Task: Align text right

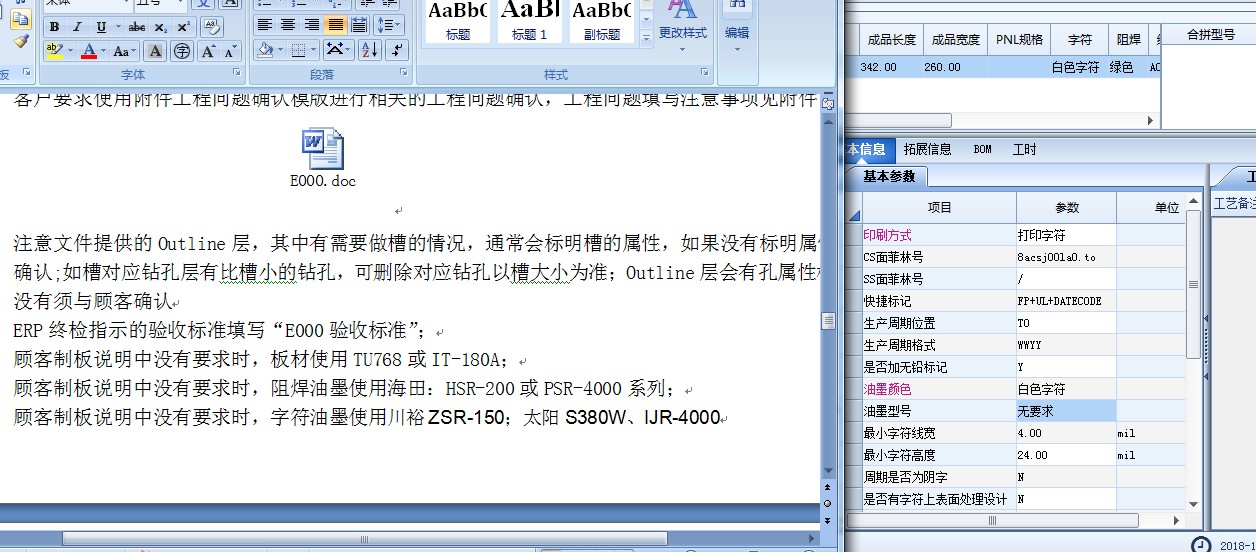Action: [311, 25]
